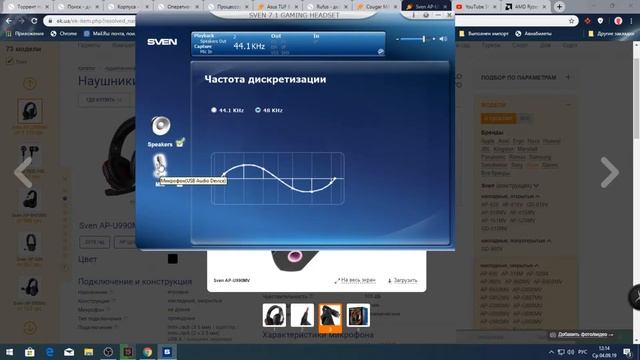This screenshot has width=640, height=360.
Task: Open Microsoft Store from taskbar
Action: tap(29, 351)
